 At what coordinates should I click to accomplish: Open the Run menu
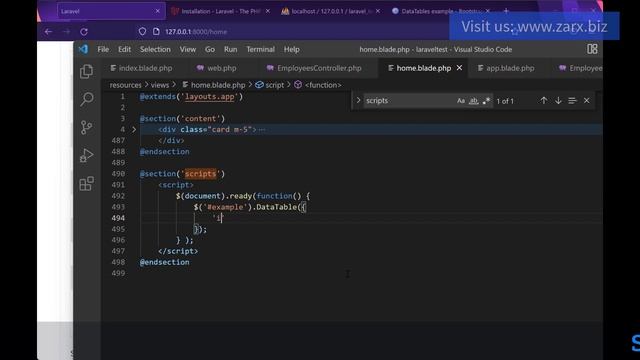(231, 49)
